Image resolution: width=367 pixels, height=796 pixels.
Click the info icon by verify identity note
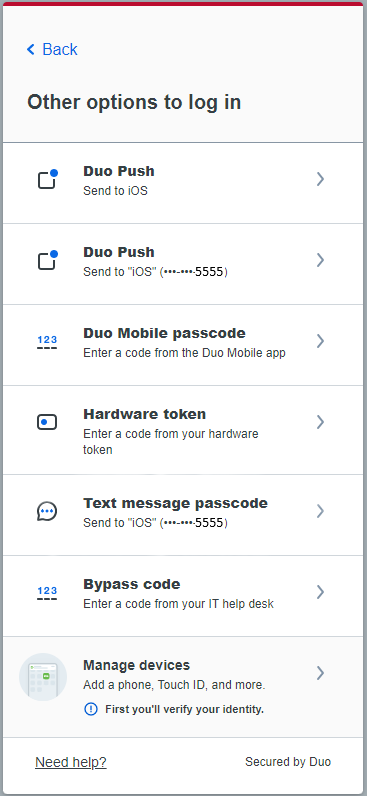point(91,709)
